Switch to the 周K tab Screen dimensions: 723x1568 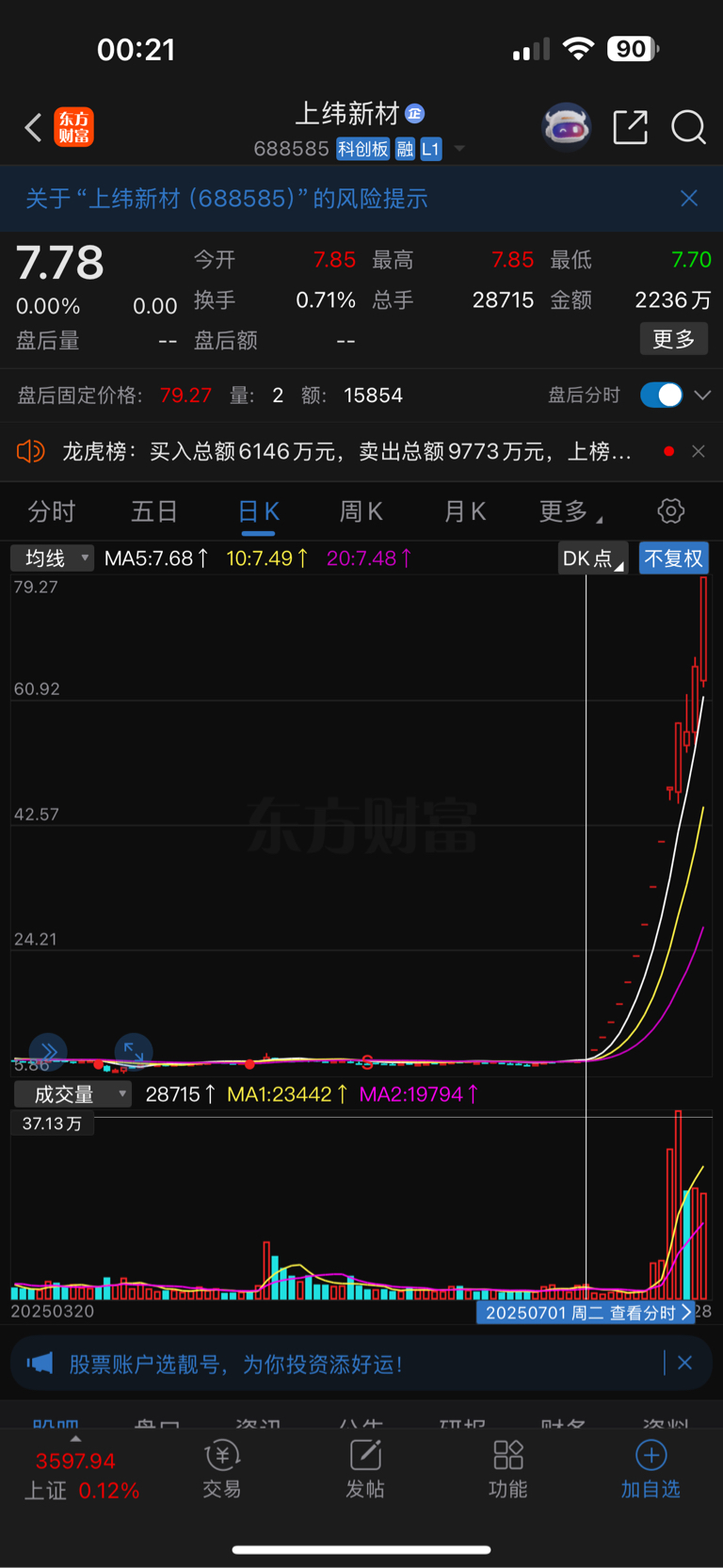pos(361,511)
